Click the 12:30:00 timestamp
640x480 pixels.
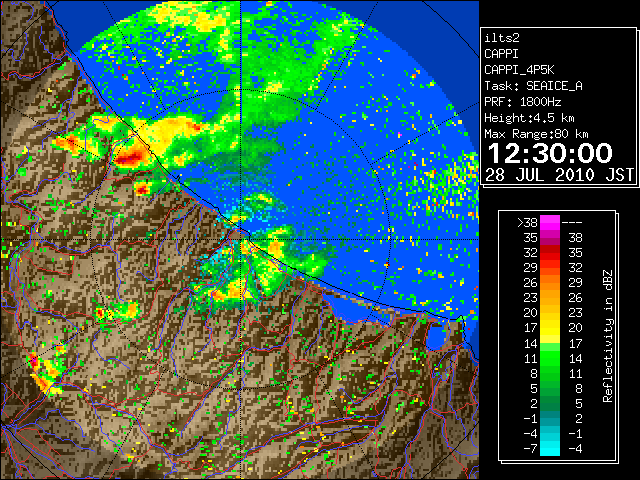pos(550,153)
